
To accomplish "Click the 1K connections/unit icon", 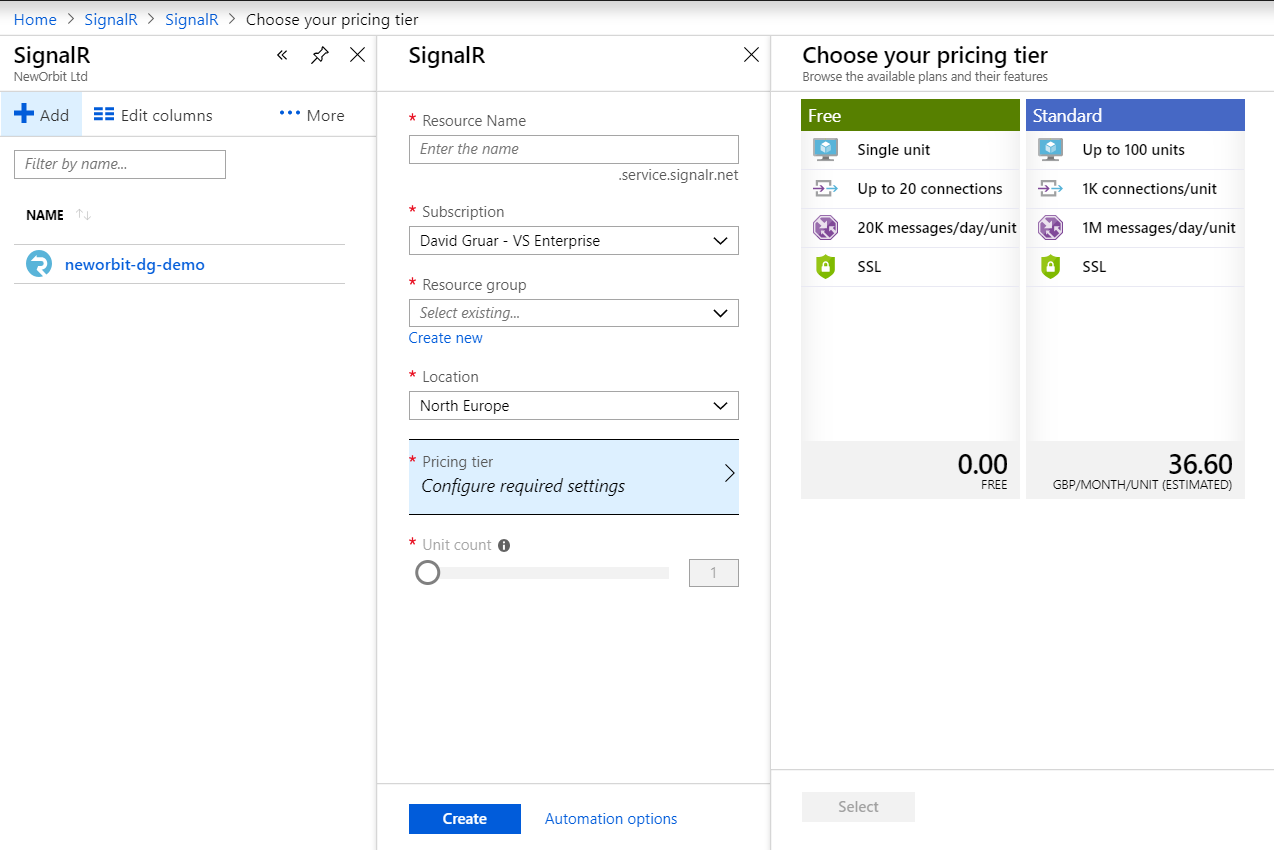I will (x=1050, y=189).
